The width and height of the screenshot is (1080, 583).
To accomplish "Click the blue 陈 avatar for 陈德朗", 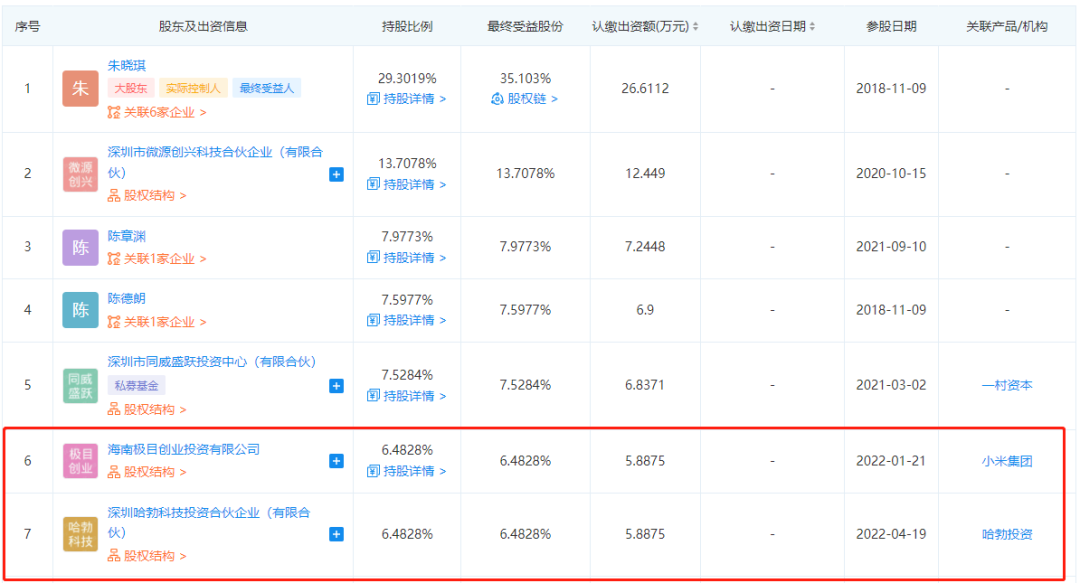I will pyautogui.click(x=81, y=310).
